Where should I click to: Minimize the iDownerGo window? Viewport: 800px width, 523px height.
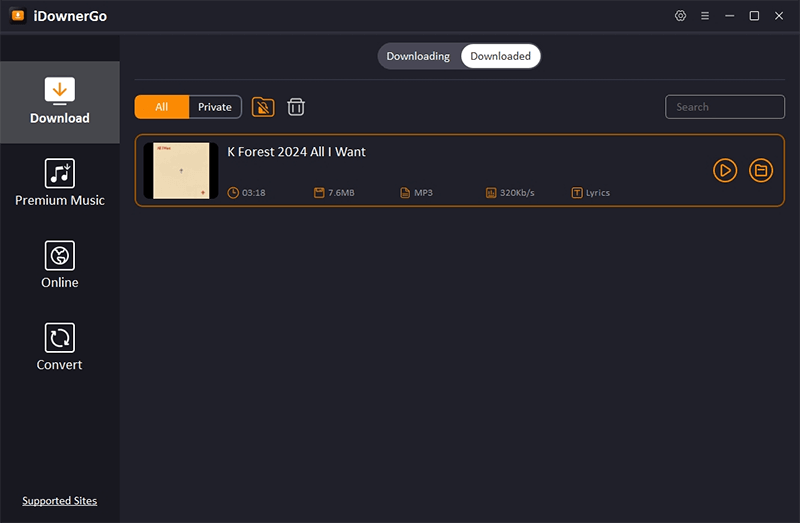[730, 16]
